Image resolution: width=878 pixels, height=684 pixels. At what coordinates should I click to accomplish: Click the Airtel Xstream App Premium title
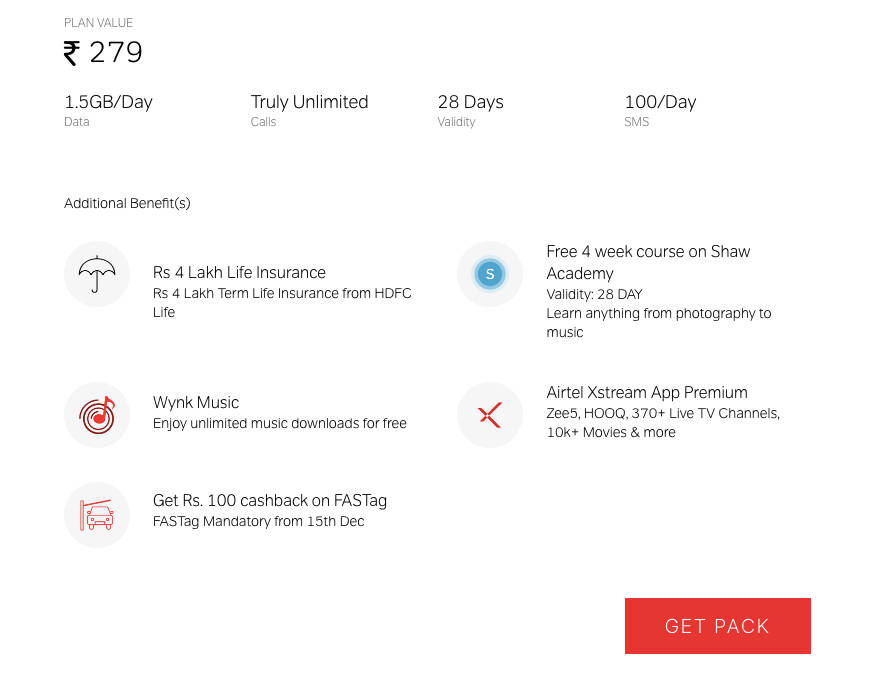click(647, 392)
